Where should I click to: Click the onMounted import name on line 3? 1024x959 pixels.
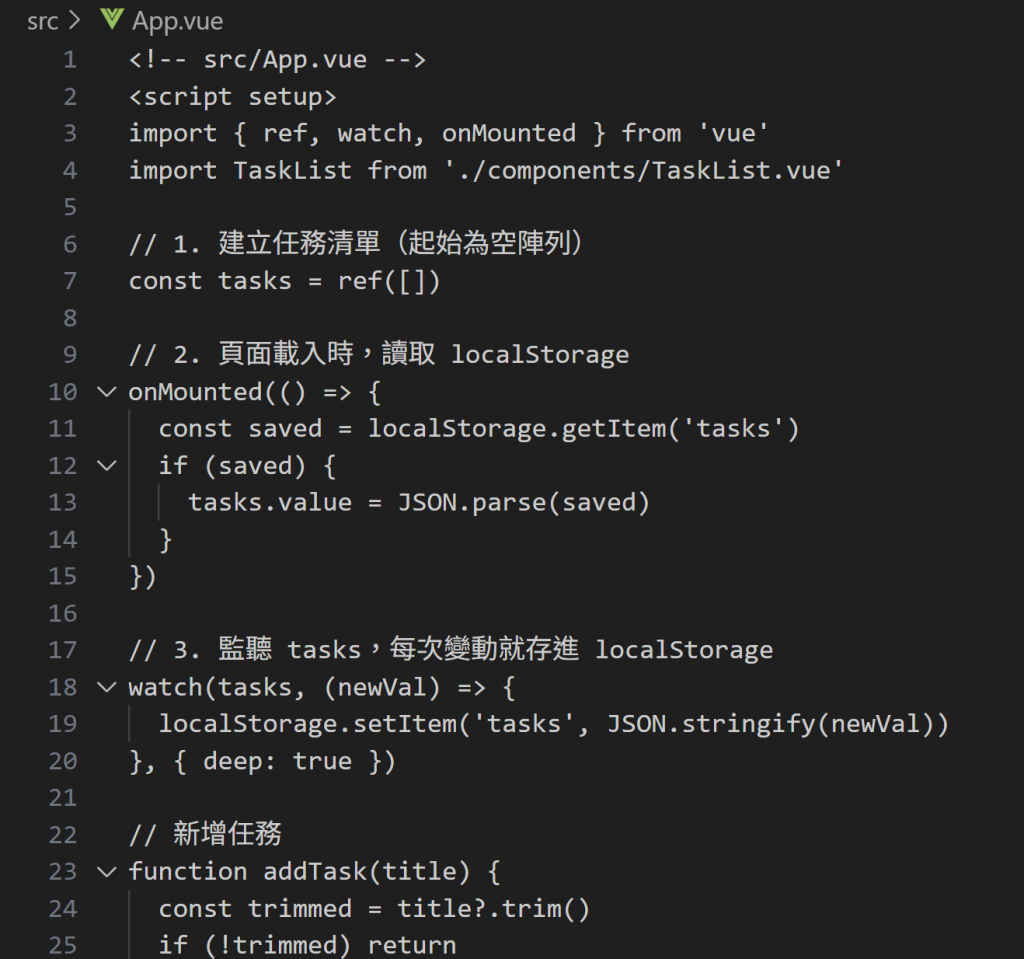(x=509, y=133)
